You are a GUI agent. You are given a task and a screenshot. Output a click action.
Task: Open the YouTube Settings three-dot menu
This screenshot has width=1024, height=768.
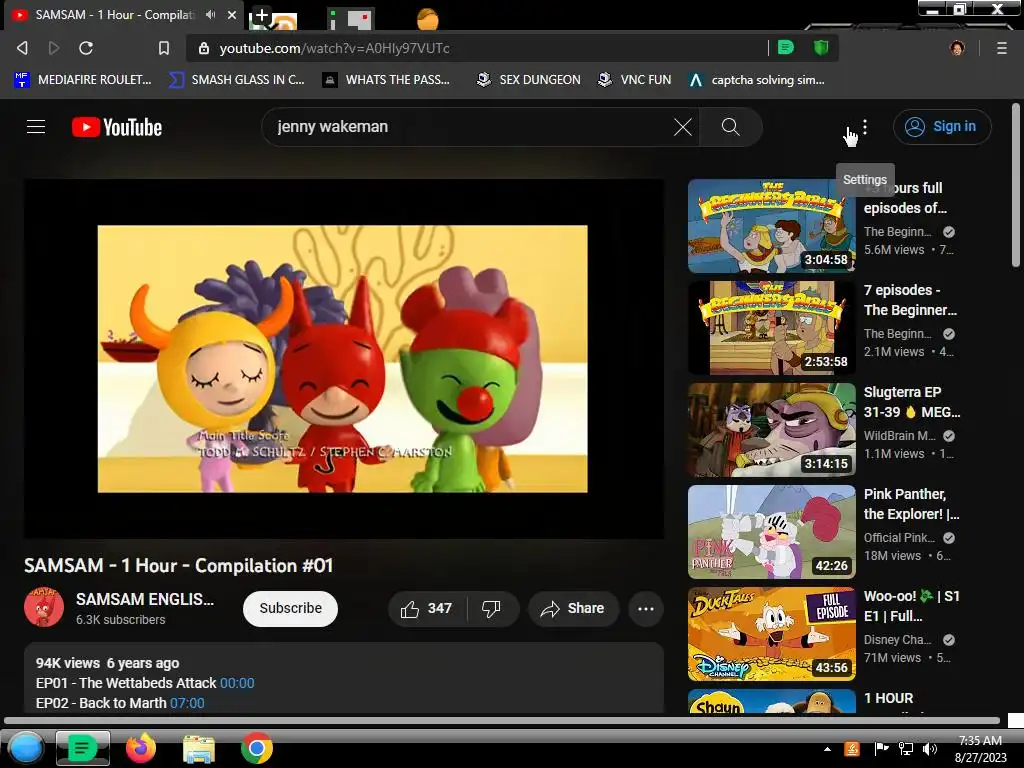[x=865, y=127]
